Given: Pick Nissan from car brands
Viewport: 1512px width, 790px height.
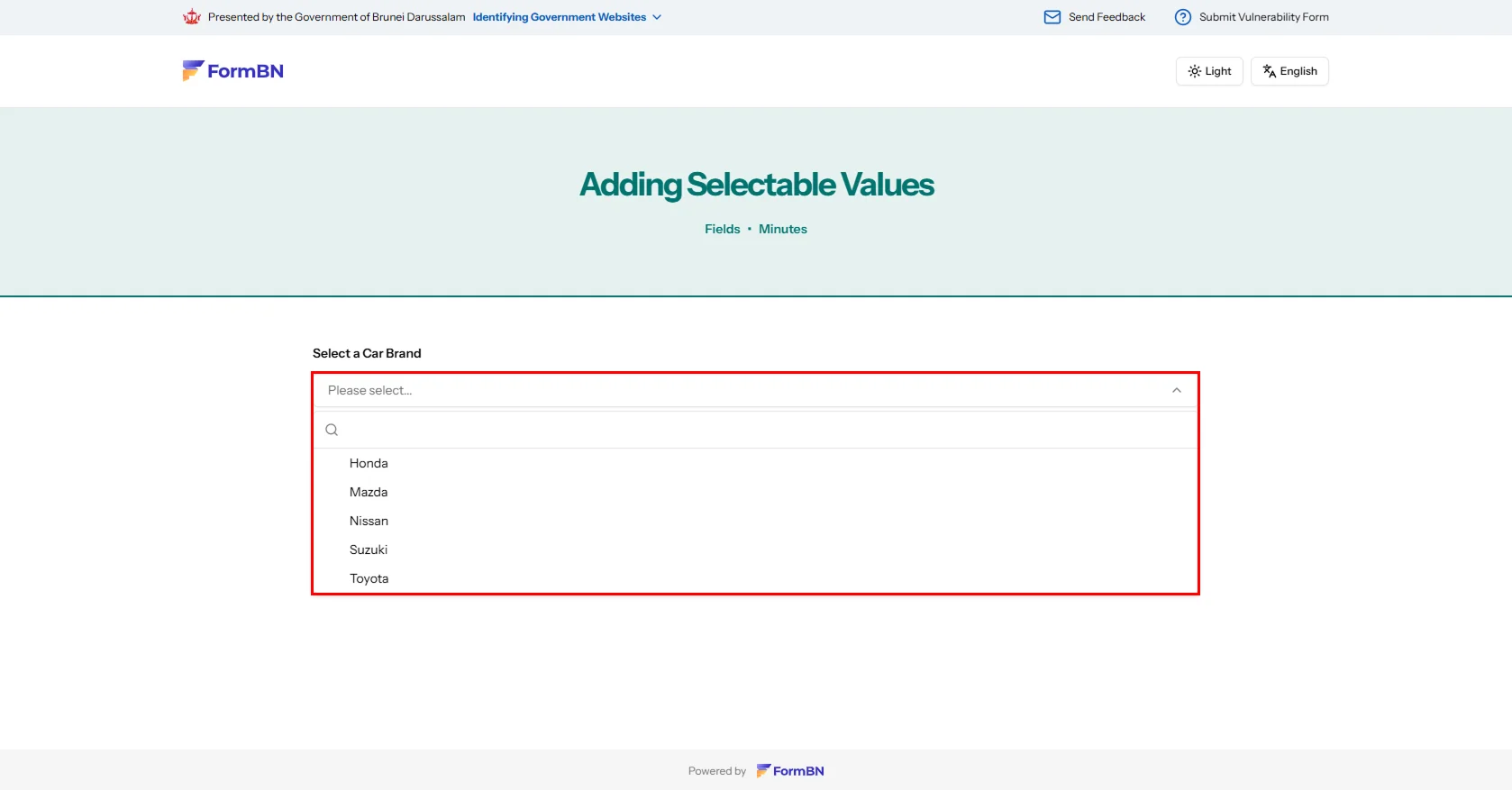Looking at the screenshot, I should [369, 521].
